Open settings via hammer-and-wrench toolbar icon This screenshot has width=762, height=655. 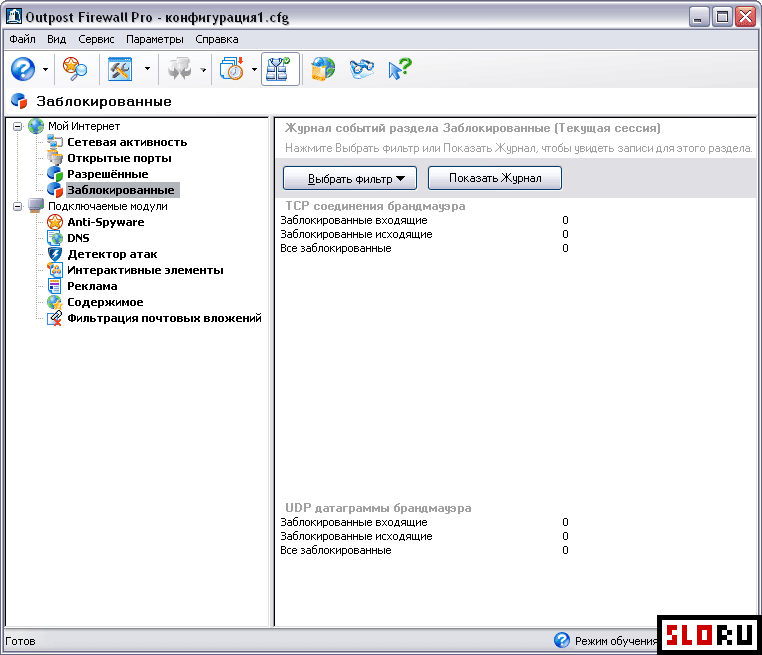click(120, 69)
